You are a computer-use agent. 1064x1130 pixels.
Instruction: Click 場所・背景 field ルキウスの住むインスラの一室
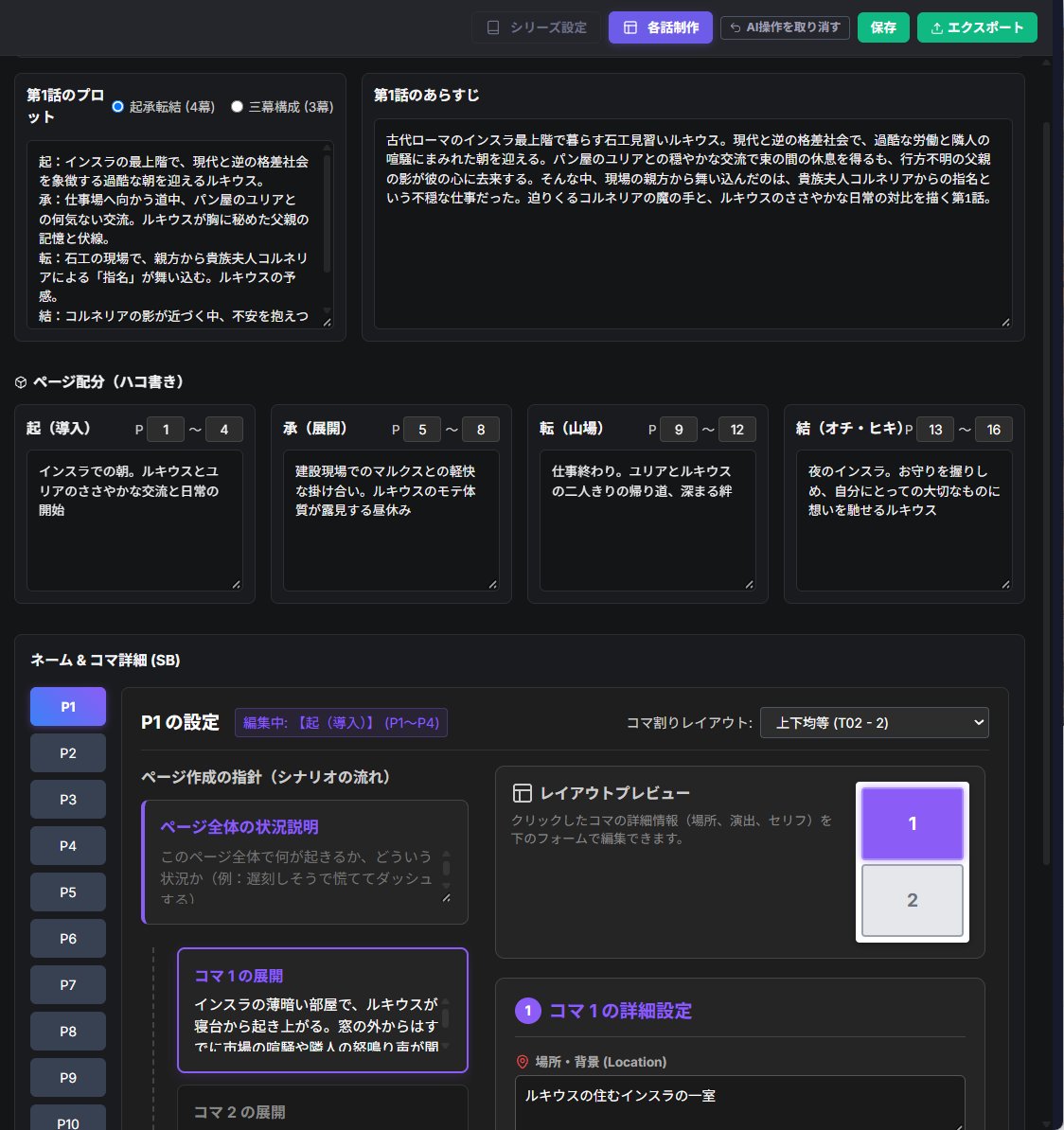tap(739, 1103)
